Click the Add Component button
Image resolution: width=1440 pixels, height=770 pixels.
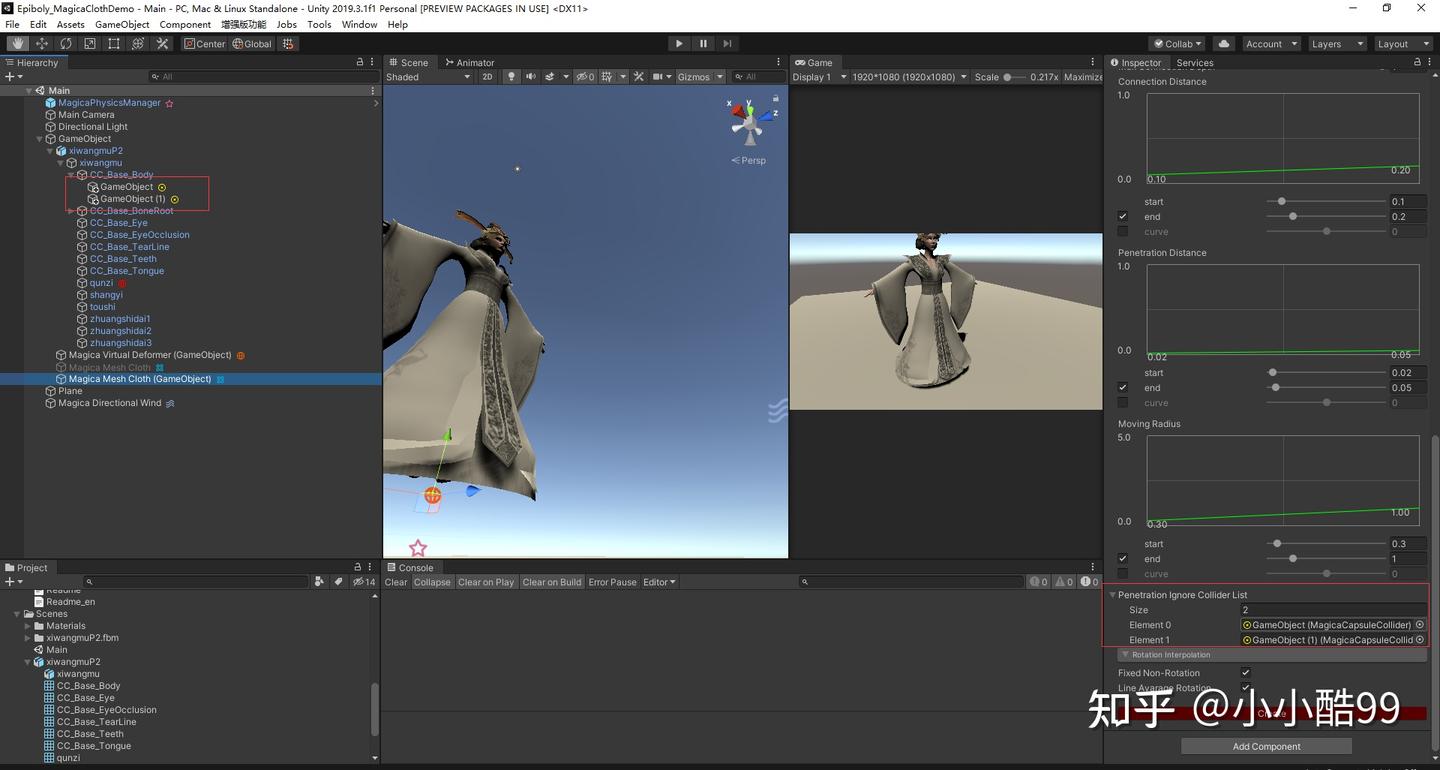pos(1266,746)
